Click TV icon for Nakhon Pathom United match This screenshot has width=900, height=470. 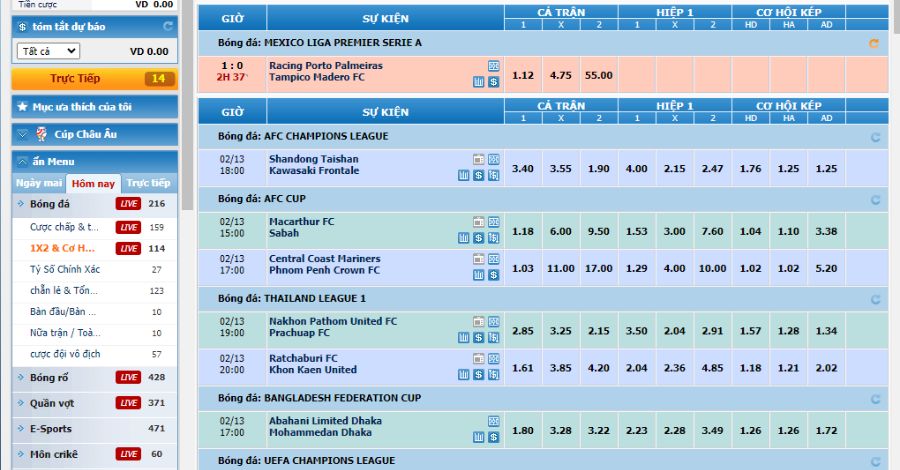pos(479,322)
